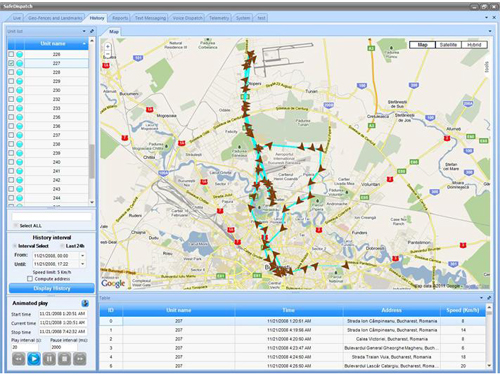Open the Text Messaging tab

pos(150,18)
